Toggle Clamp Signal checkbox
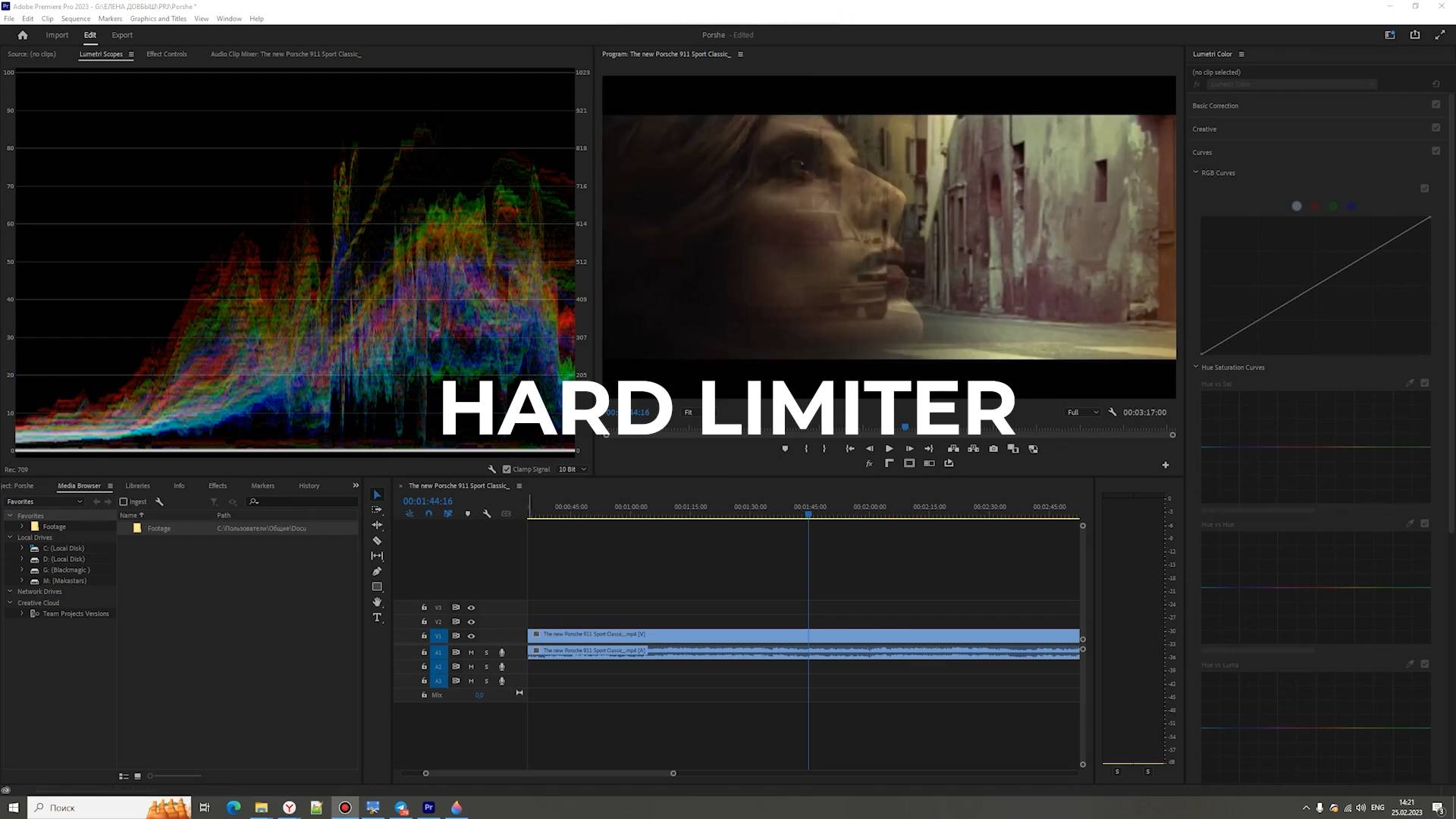 coord(507,469)
